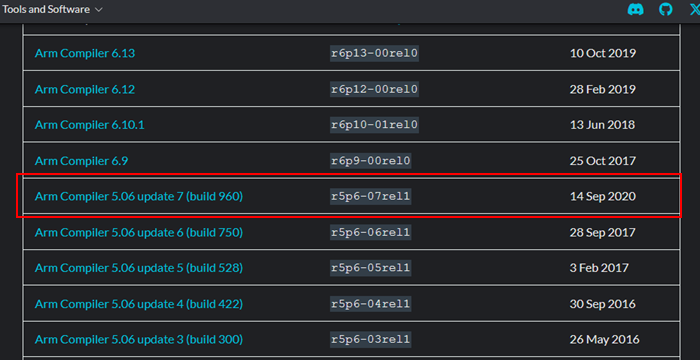This screenshot has width=700, height=360.
Task: Select the r6p13-00rel0 version code
Action: 374,53
